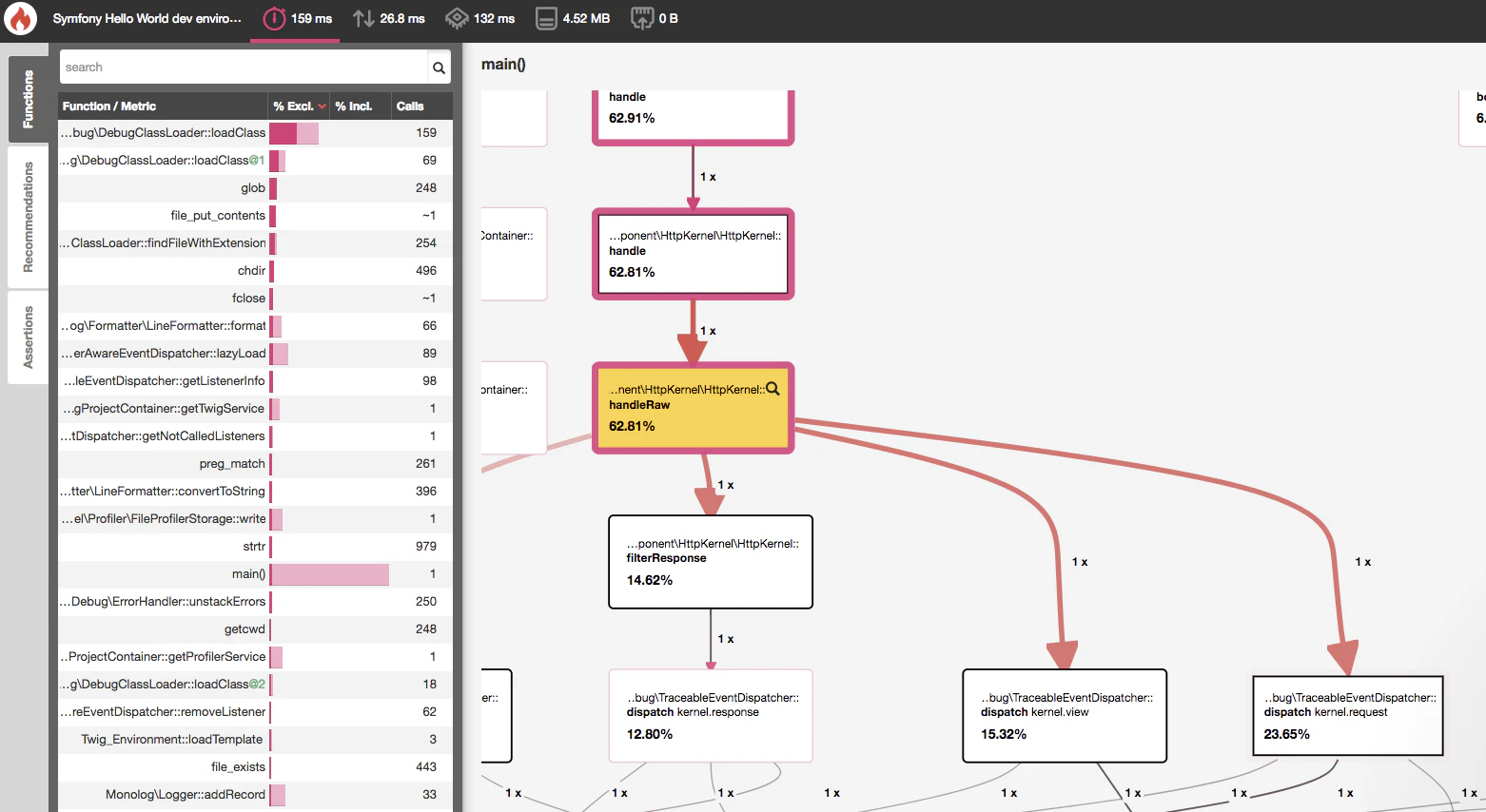This screenshot has height=812, width=1486.
Task: Open the % Excl. sort dropdown arrow
Action: point(323,106)
